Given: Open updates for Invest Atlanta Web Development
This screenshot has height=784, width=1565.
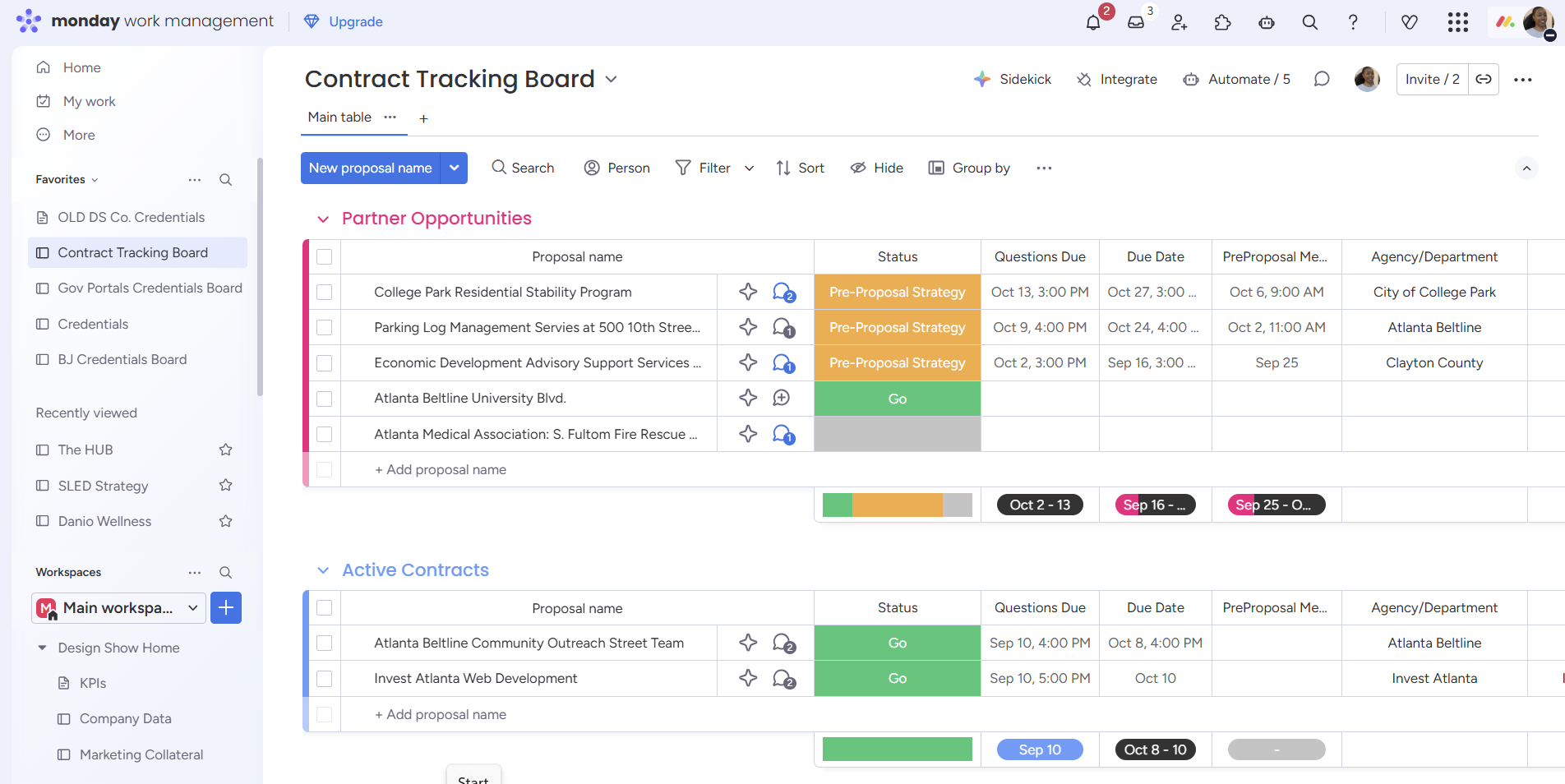Looking at the screenshot, I should click(783, 678).
